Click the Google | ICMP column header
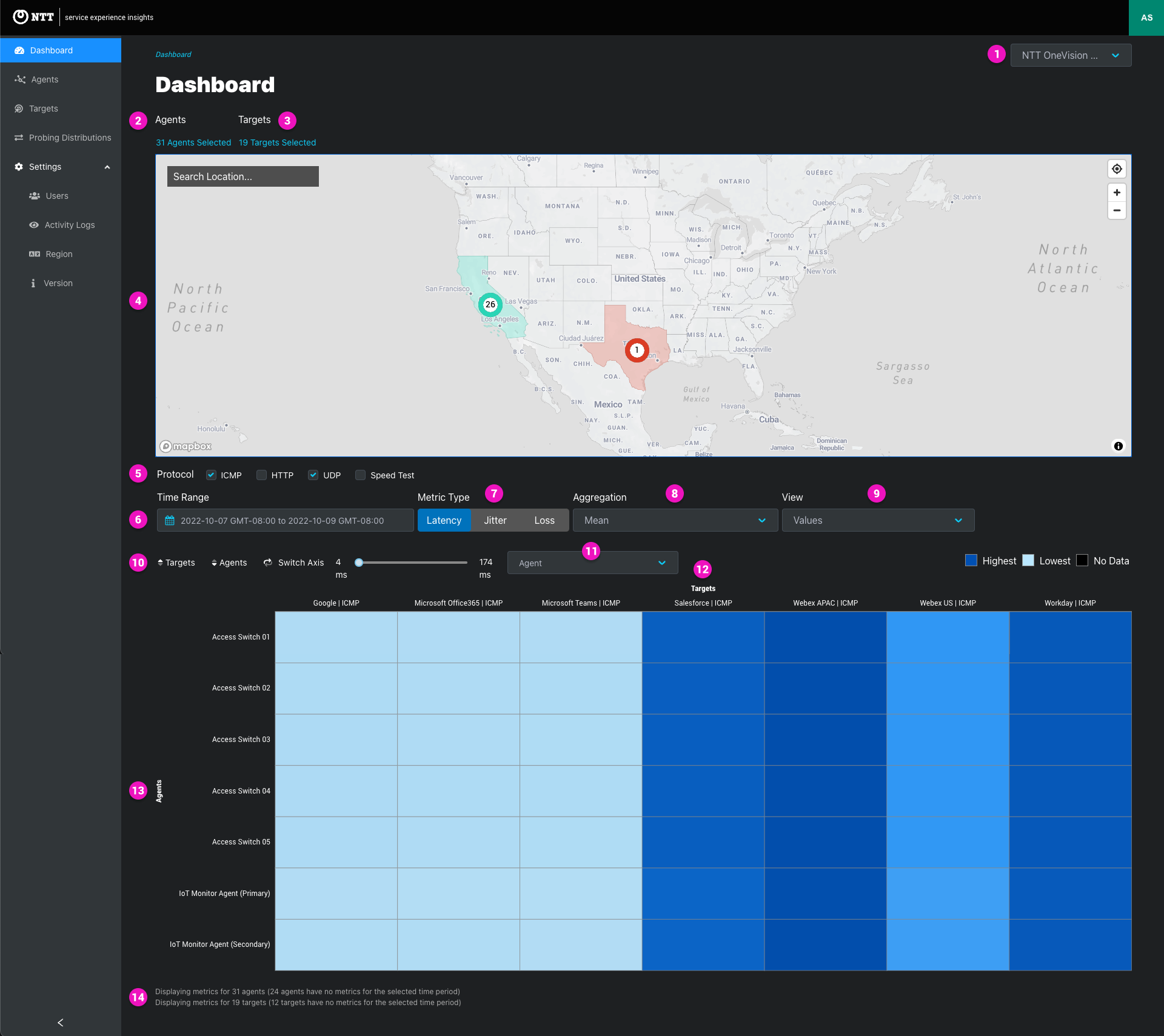The image size is (1164, 1036). coord(336,603)
